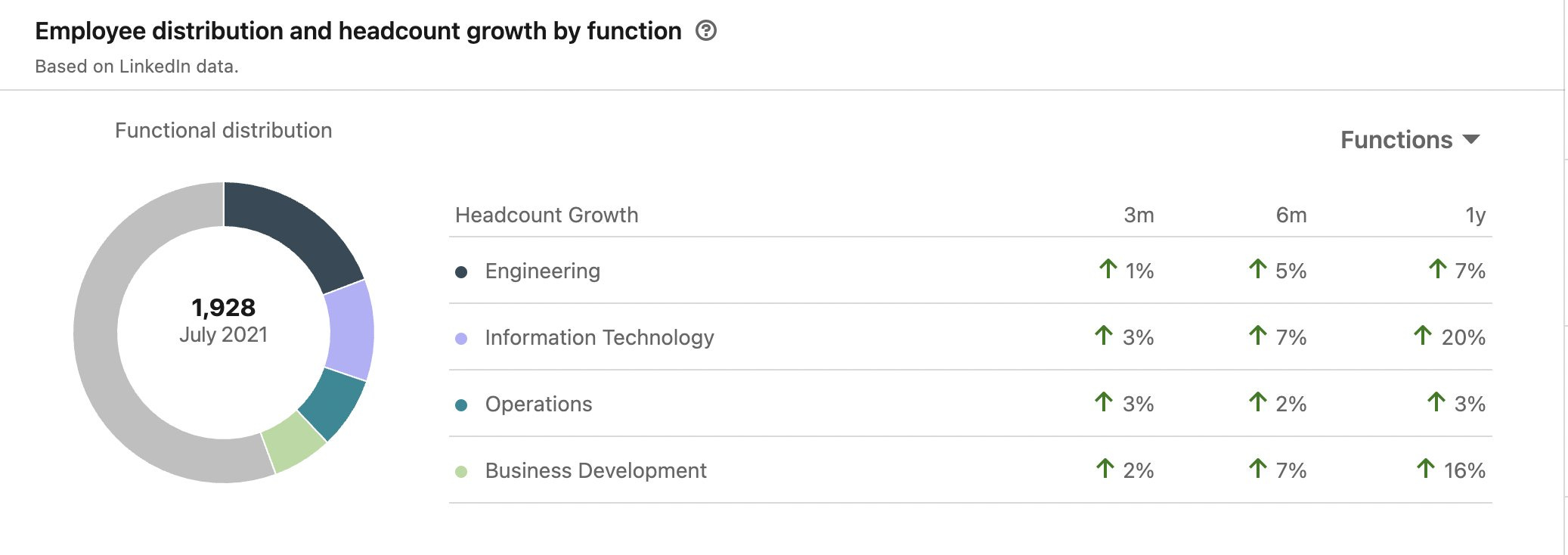Click the 6m column header
Screen dimensions: 1568x555
(1291, 215)
